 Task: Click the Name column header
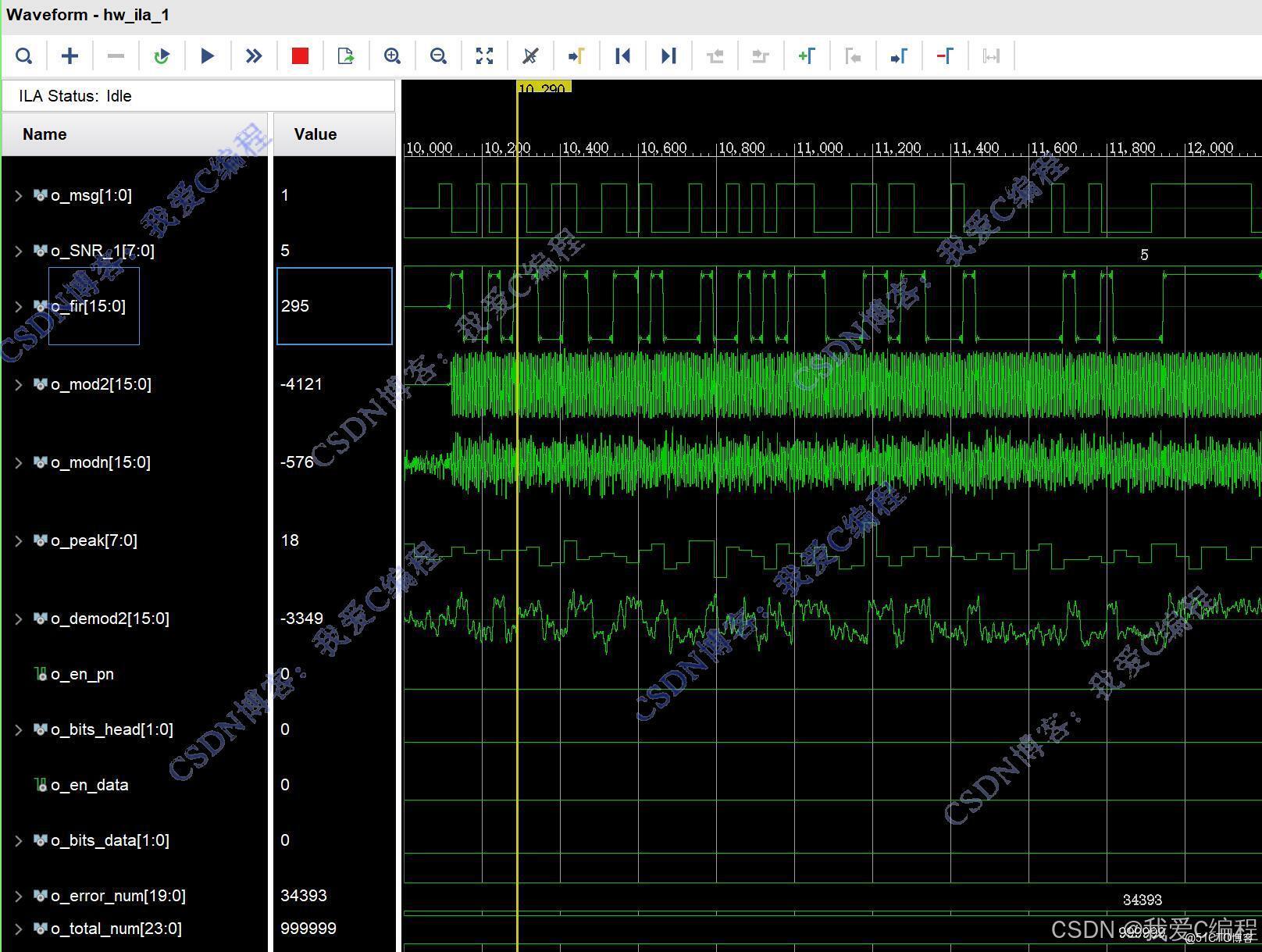point(135,134)
